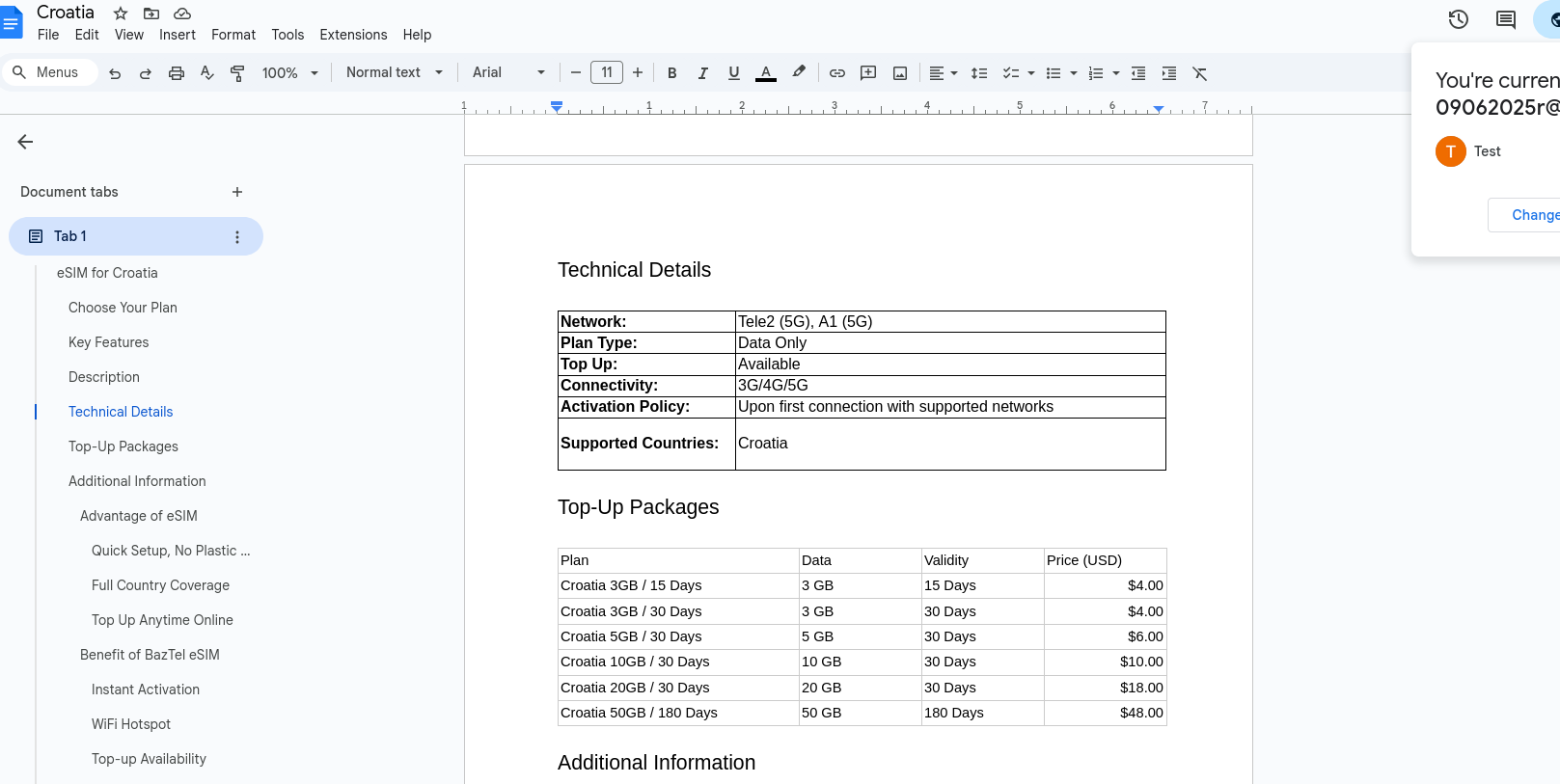View the cloud save status icon
Image resolution: width=1560 pixels, height=784 pixels.
(x=182, y=14)
